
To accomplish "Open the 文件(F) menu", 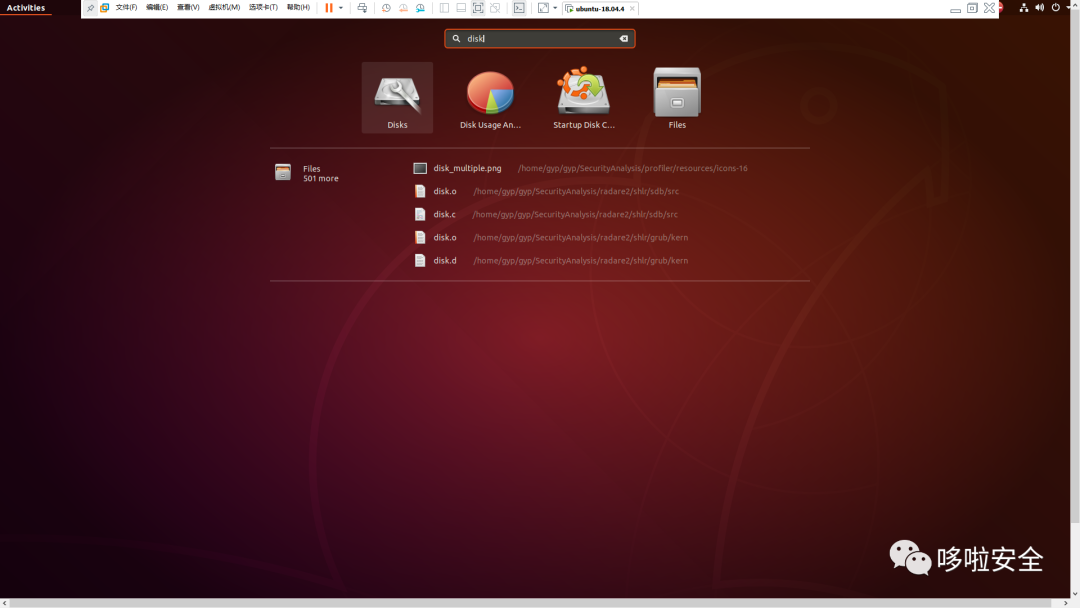I will click(x=126, y=8).
